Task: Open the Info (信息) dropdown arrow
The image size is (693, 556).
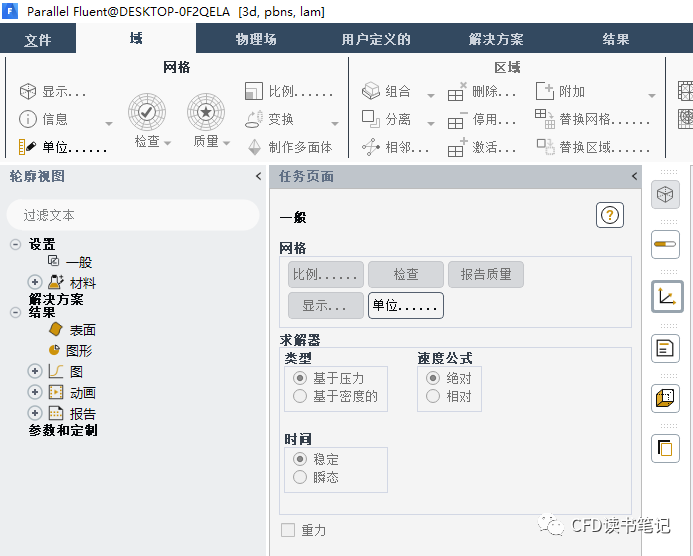Action: point(109,124)
